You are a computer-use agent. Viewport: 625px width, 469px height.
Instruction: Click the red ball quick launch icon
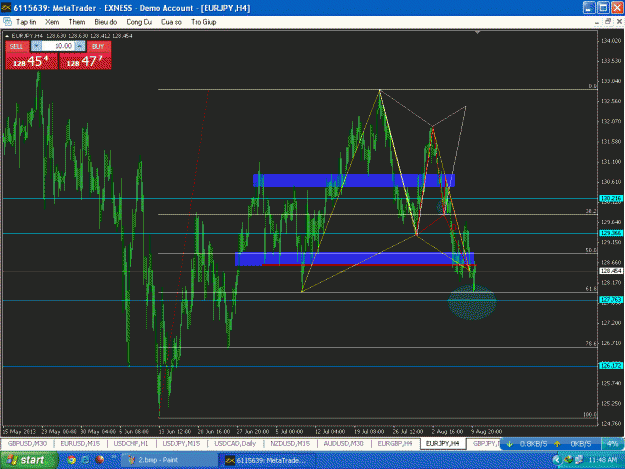coord(100,460)
